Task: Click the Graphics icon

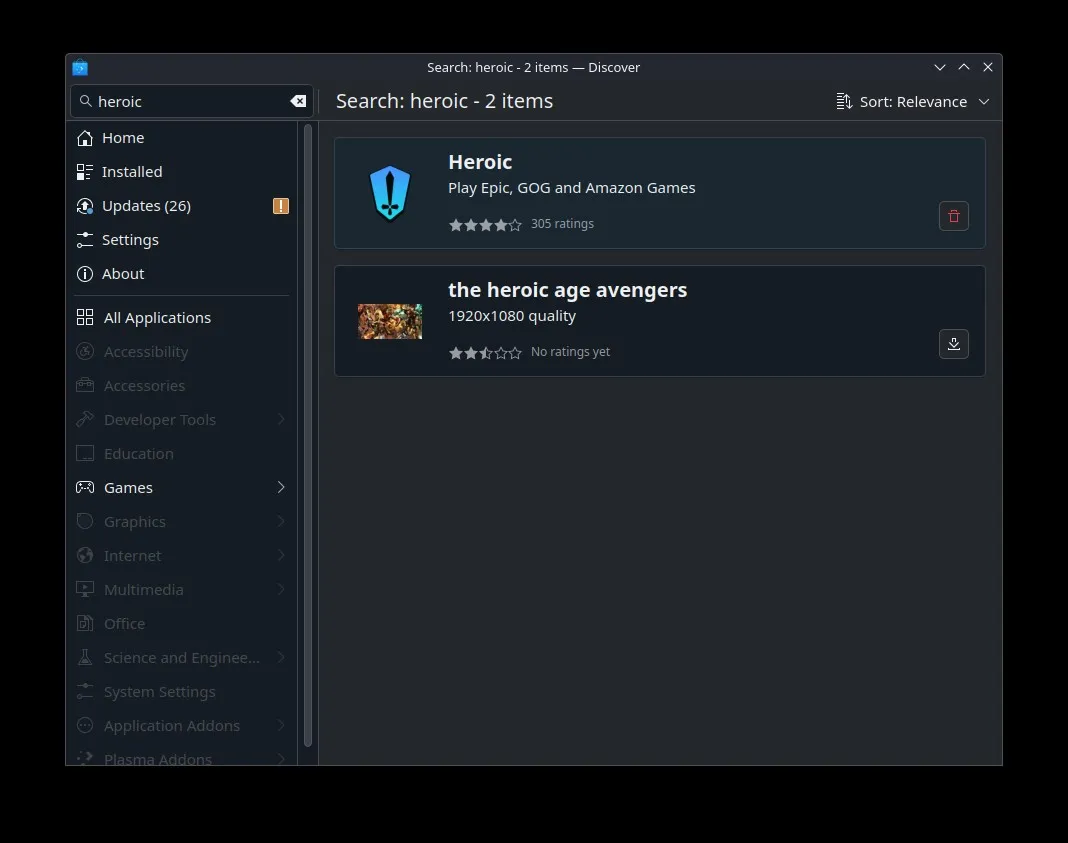Action: (84, 522)
